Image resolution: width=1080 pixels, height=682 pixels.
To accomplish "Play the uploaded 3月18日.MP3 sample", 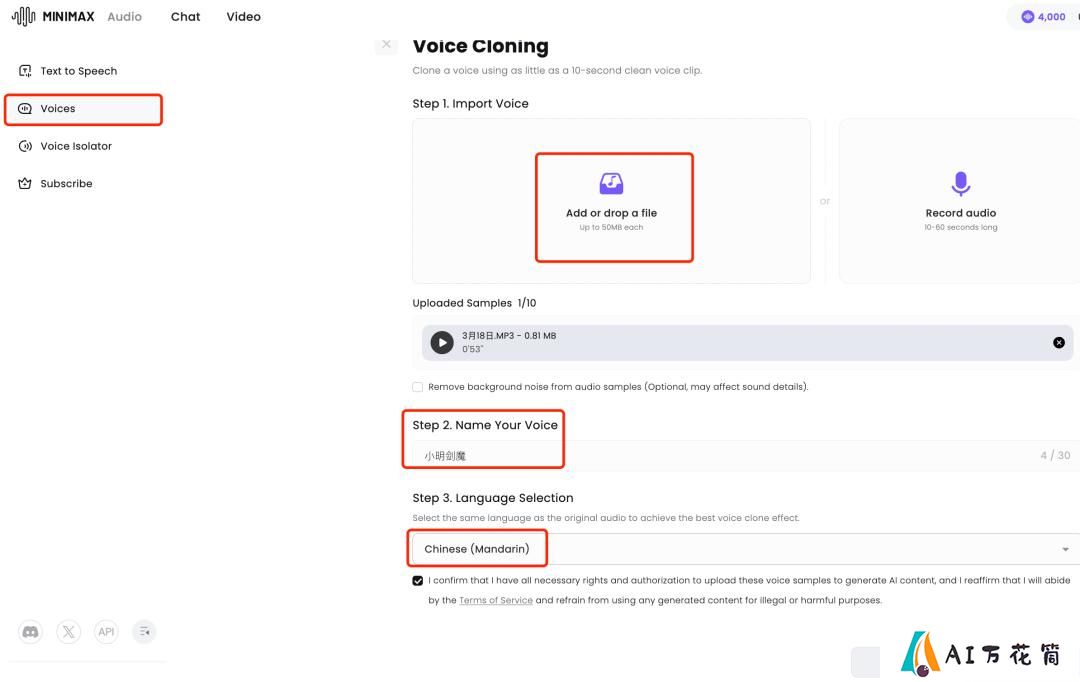I will (x=442, y=342).
